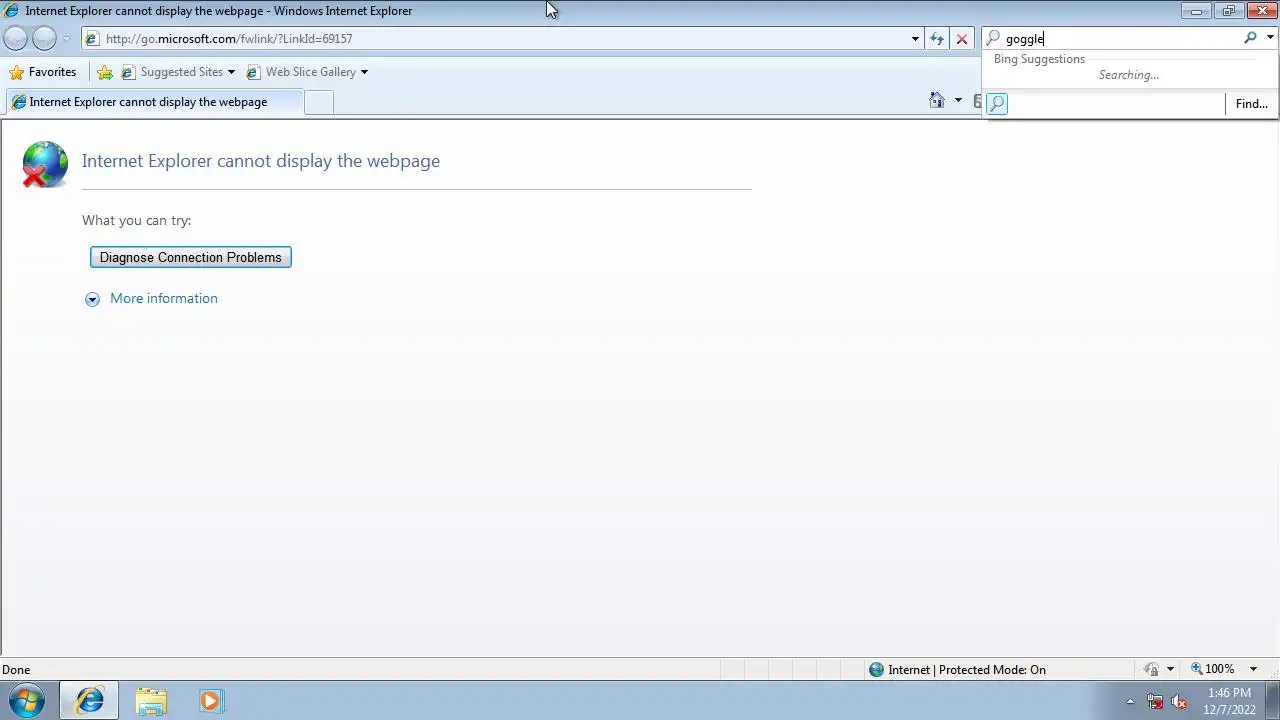
Task: Open the Home button dropdown arrow
Action: coord(958,100)
